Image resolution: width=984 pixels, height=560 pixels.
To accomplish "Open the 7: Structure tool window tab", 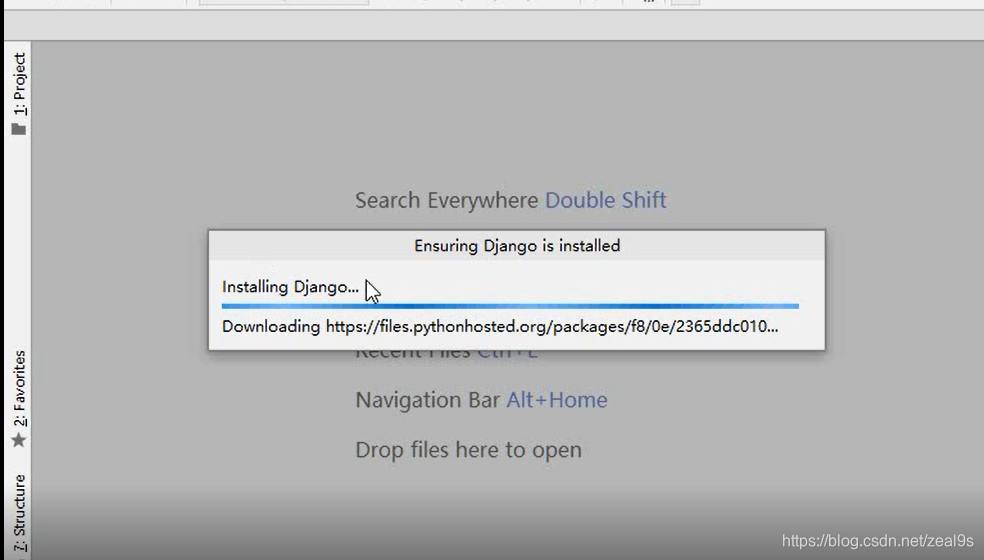I will pyautogui.click(x=19, y=514).
